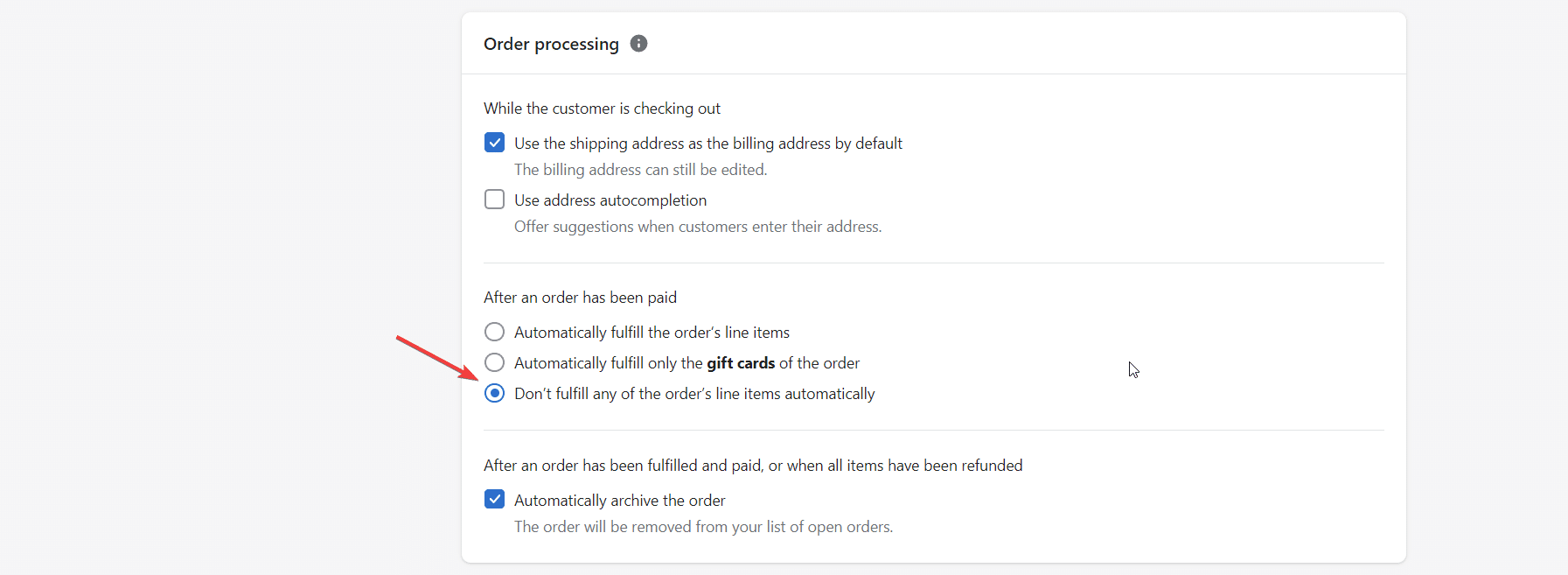Click "Use the shipping address as the billing address" label
1568x575 pixels.
(x=708, y=144)
